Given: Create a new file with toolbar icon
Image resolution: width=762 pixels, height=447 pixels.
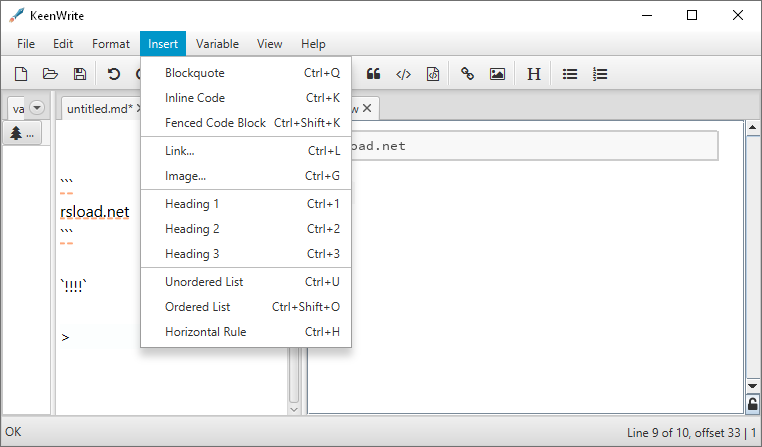Looking at the screenshot, I should [x=21, y=74].
